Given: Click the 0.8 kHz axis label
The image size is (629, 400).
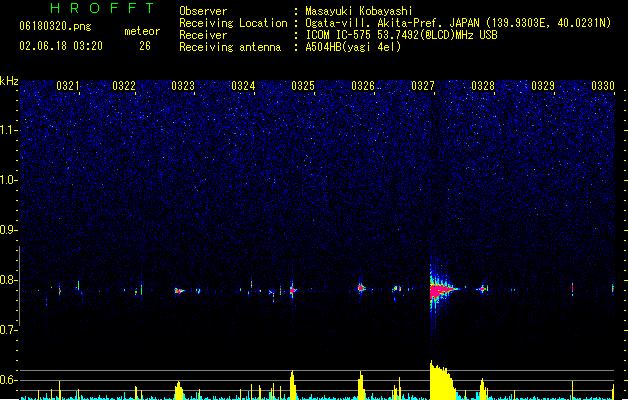Looking at the screenshot, I should tap(9, 280).
